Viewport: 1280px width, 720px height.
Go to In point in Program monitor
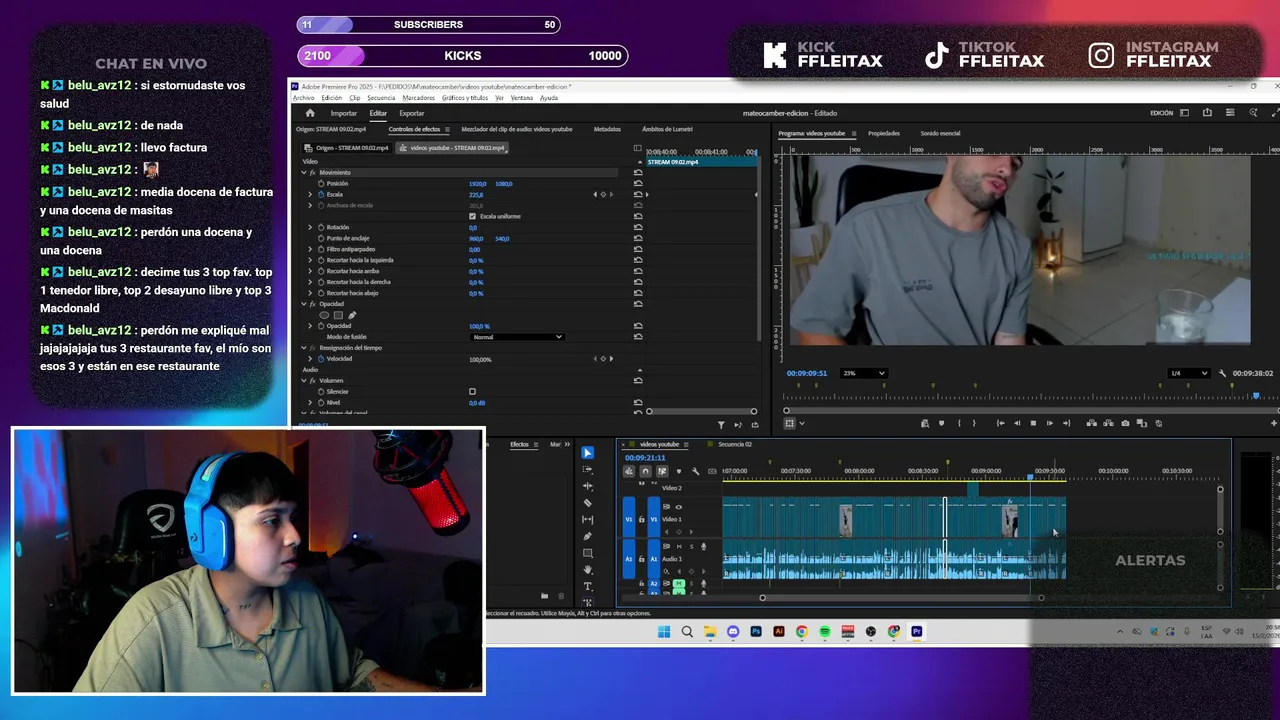click(1000, 423)
